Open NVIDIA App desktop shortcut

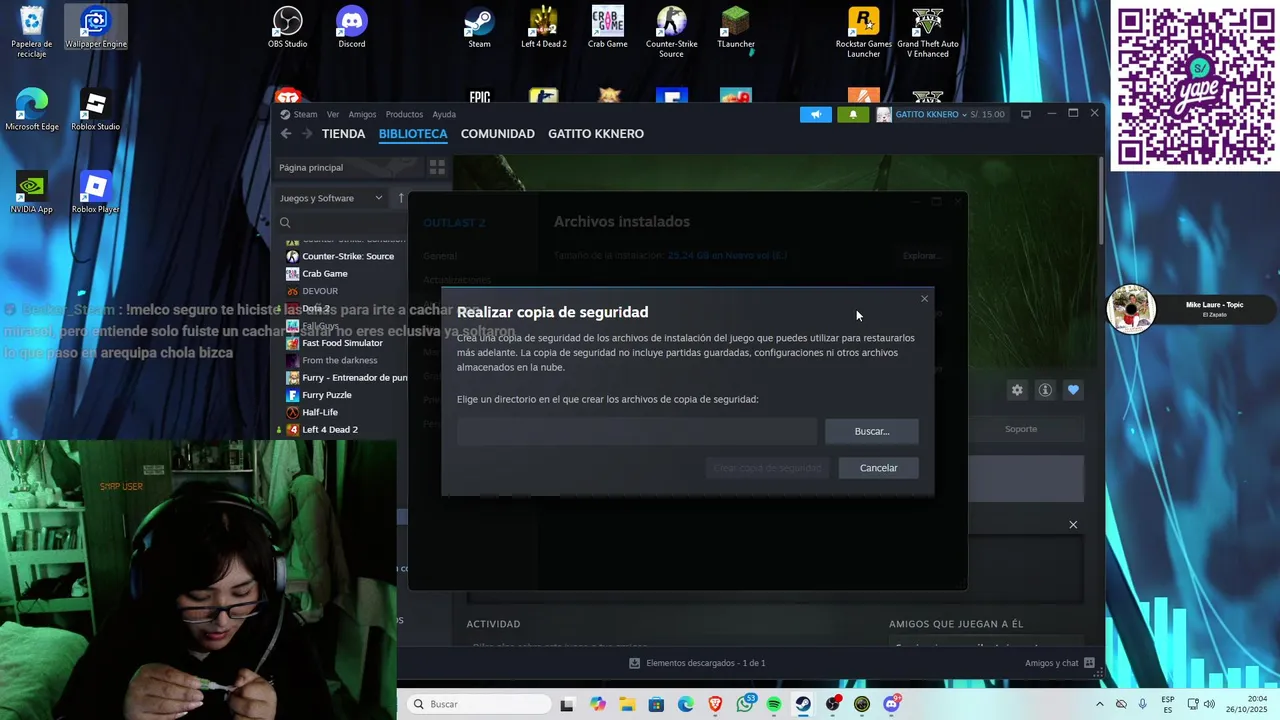pyautogui.click(x=32, y=193)
